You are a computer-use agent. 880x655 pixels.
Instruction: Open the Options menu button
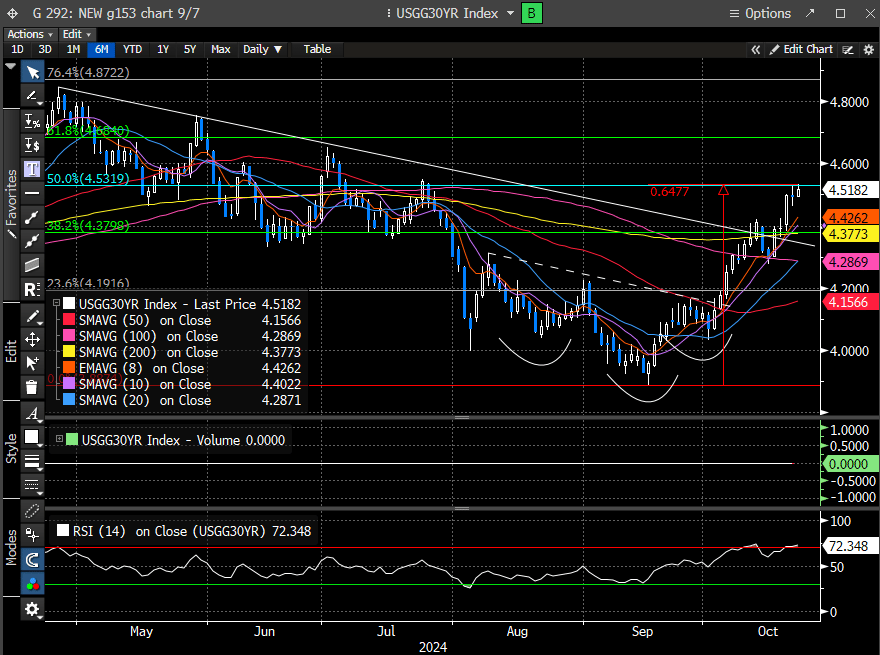(x=760, y=13)
